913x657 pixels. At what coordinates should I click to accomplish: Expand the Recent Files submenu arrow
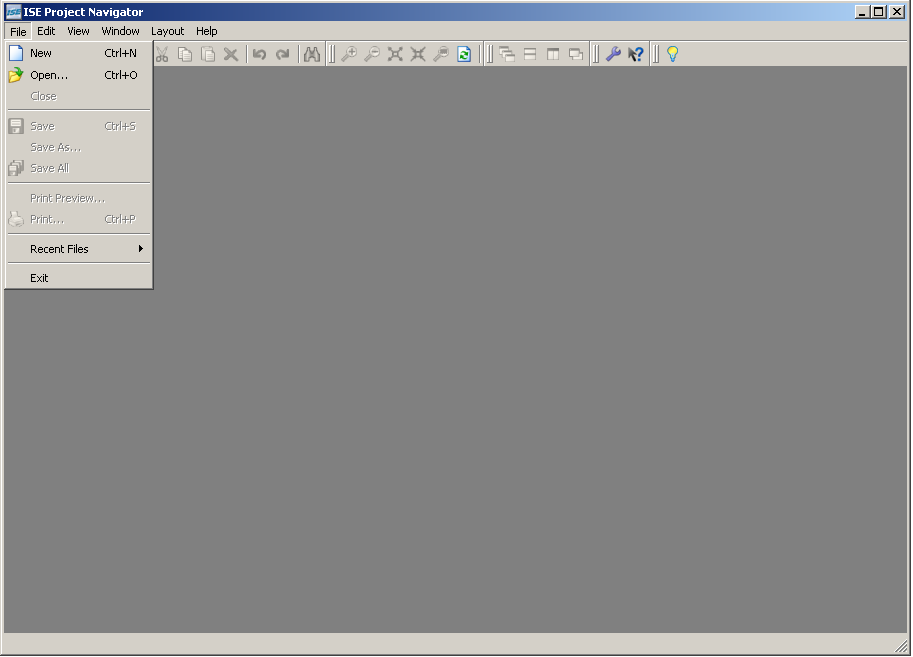(x=140, y=249)
